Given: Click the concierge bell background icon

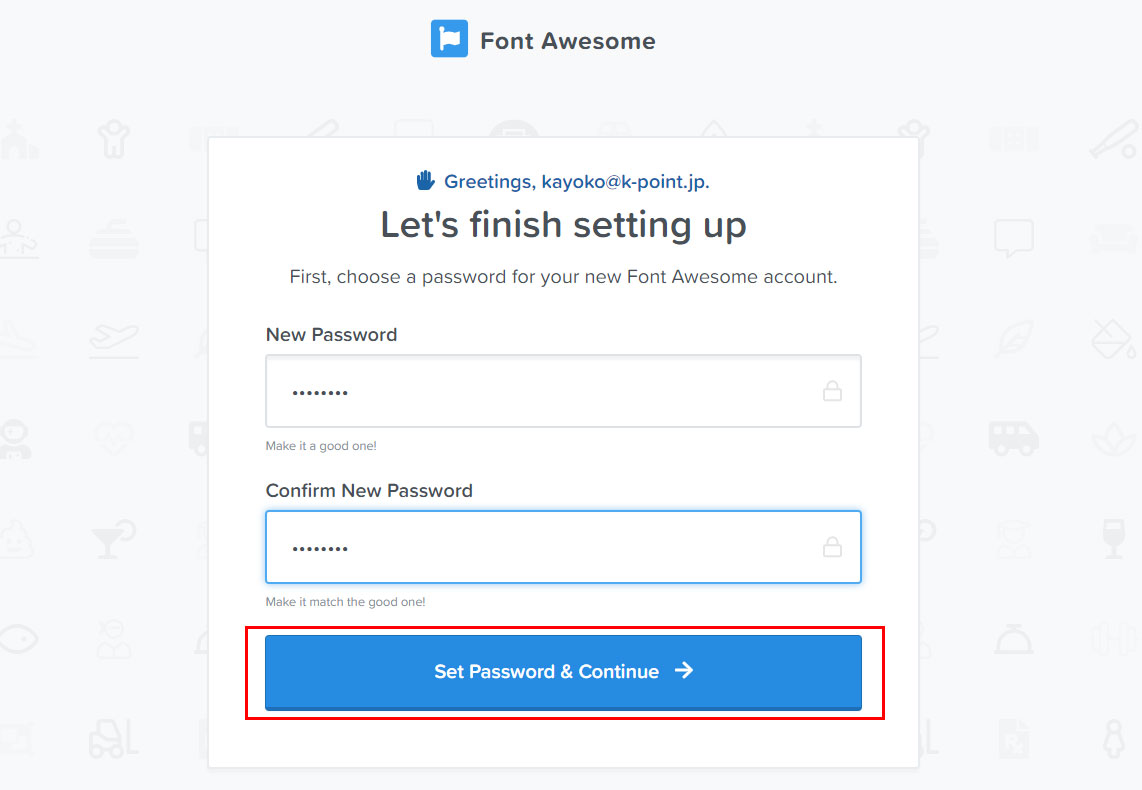Looking at the screenshot, I should click(1013, 637).
